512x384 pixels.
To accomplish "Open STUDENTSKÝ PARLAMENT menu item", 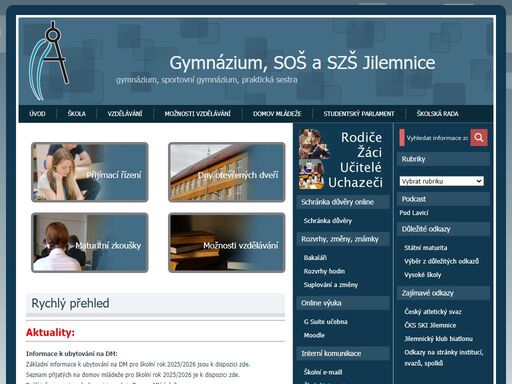I will pos(359,114).
